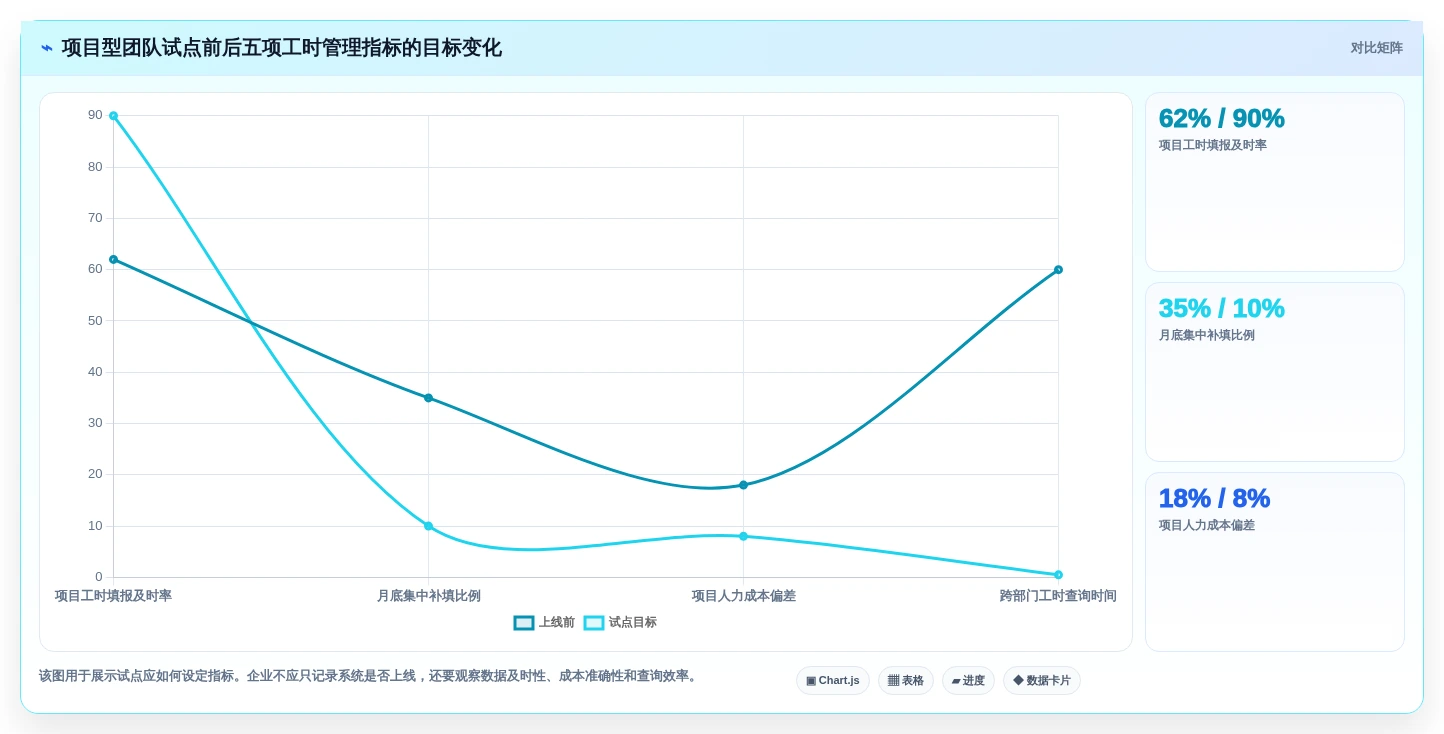Click x-axis label 月底集中补填比例

428,596
